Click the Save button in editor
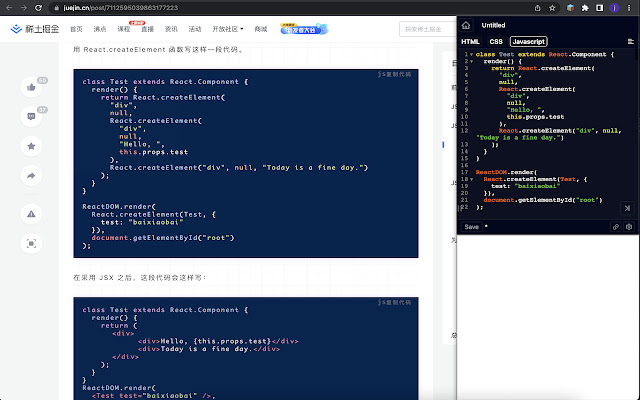The height and width of the screenshot is (400, 640). pos(472,227)
